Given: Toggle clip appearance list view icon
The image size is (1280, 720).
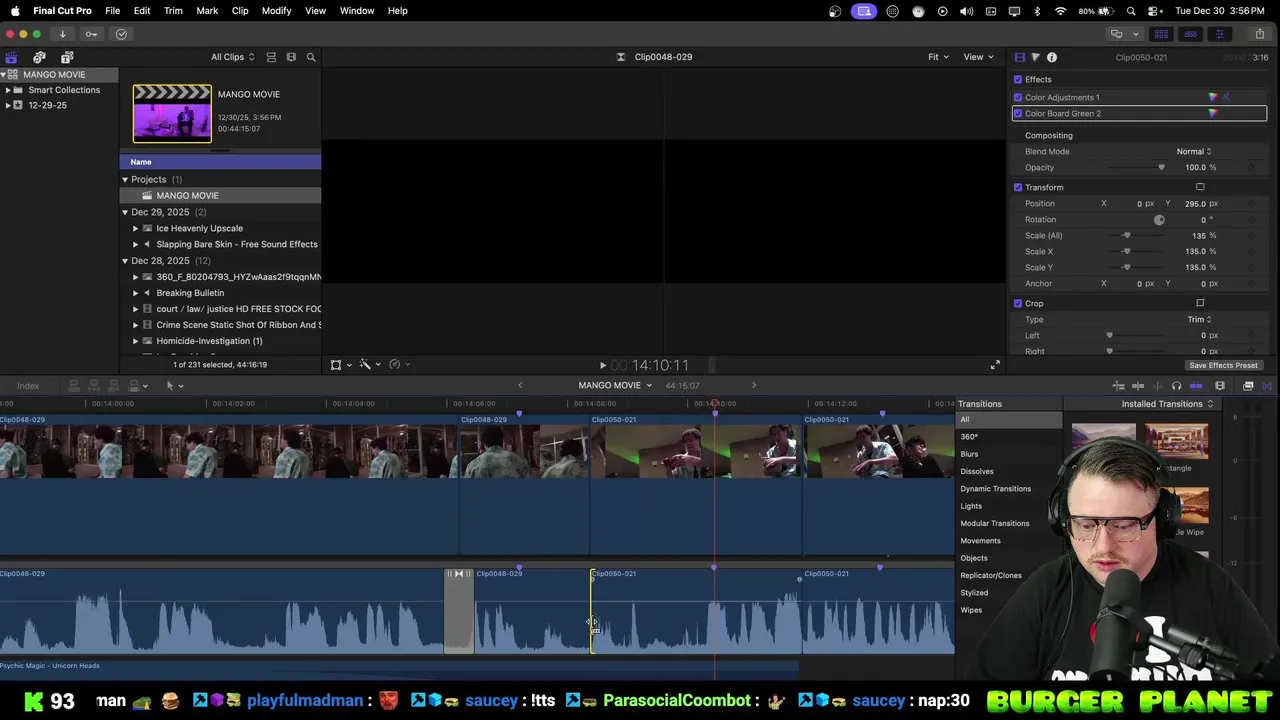Looking at the screenshot, I should click(x=271, y=57).
